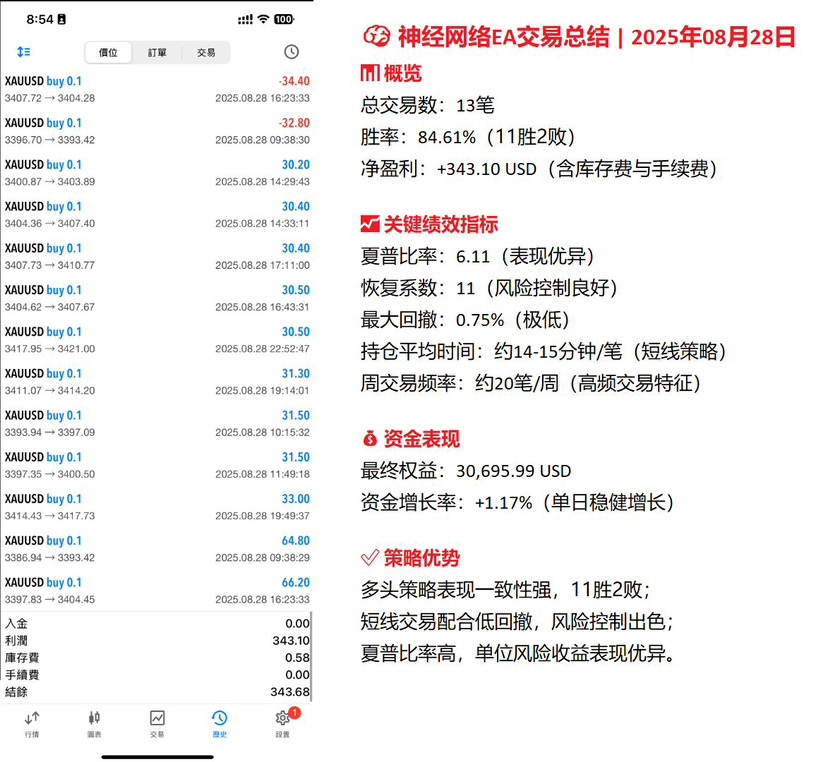Tap the cellular signal icon
Viewport: 828px width, 762px height.
[x=245, y=20]
